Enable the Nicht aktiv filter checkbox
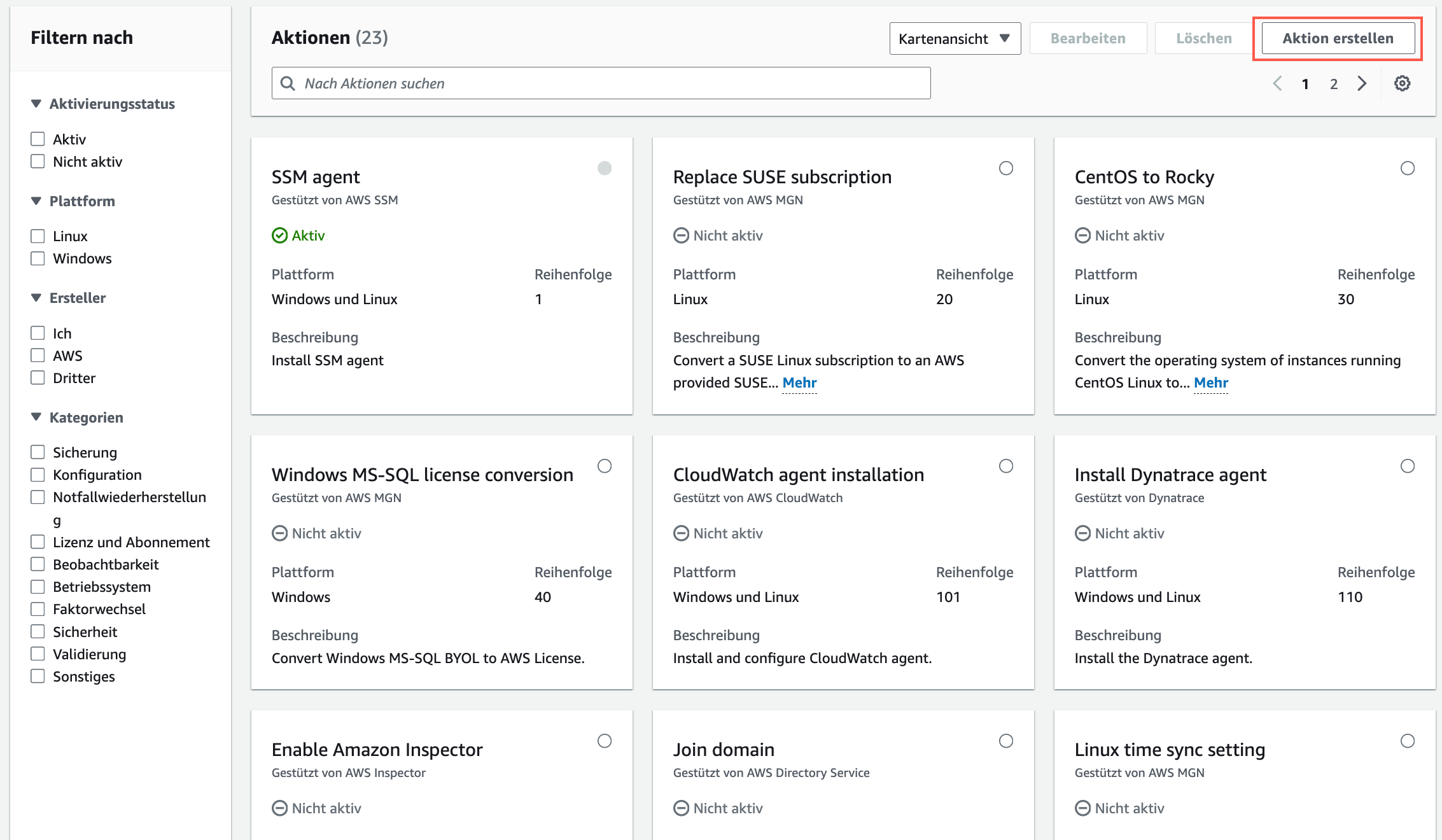This screenshot has height=840, width=1442. (x=38, y=162)
